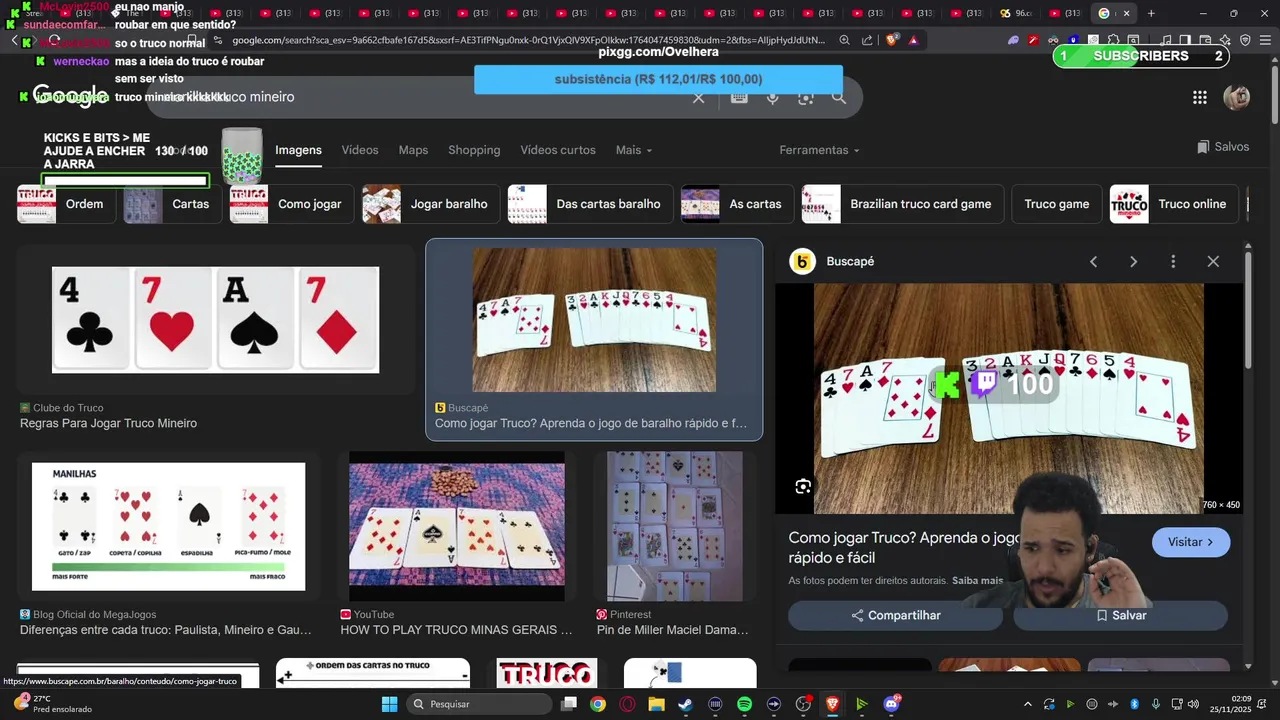Open the Google apps grid
1280x720 pixels.
(x=1199, y=97)
